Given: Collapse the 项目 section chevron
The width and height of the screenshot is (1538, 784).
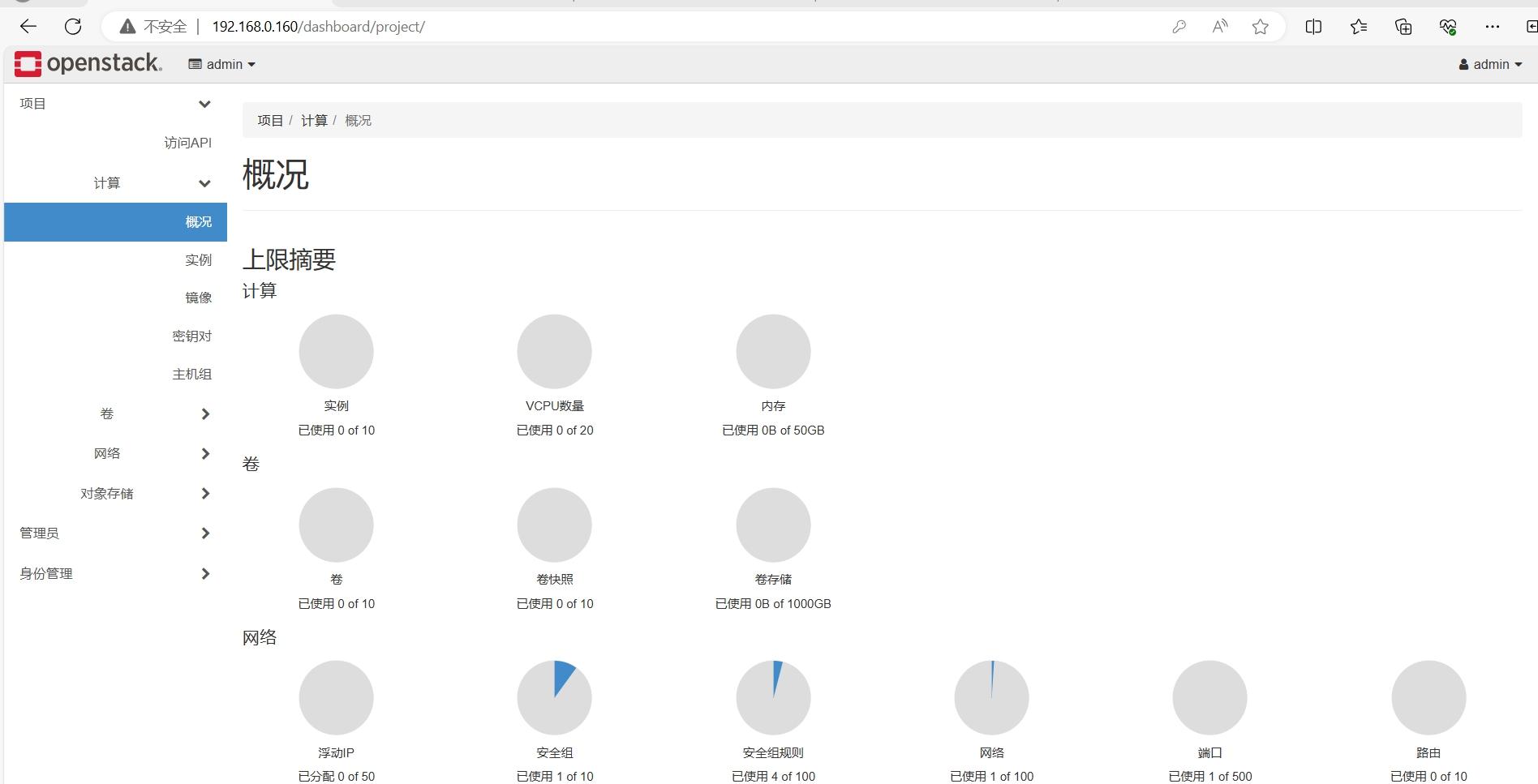Looking at the screenshot, I should pyautogui.click(x=204, y=104).
